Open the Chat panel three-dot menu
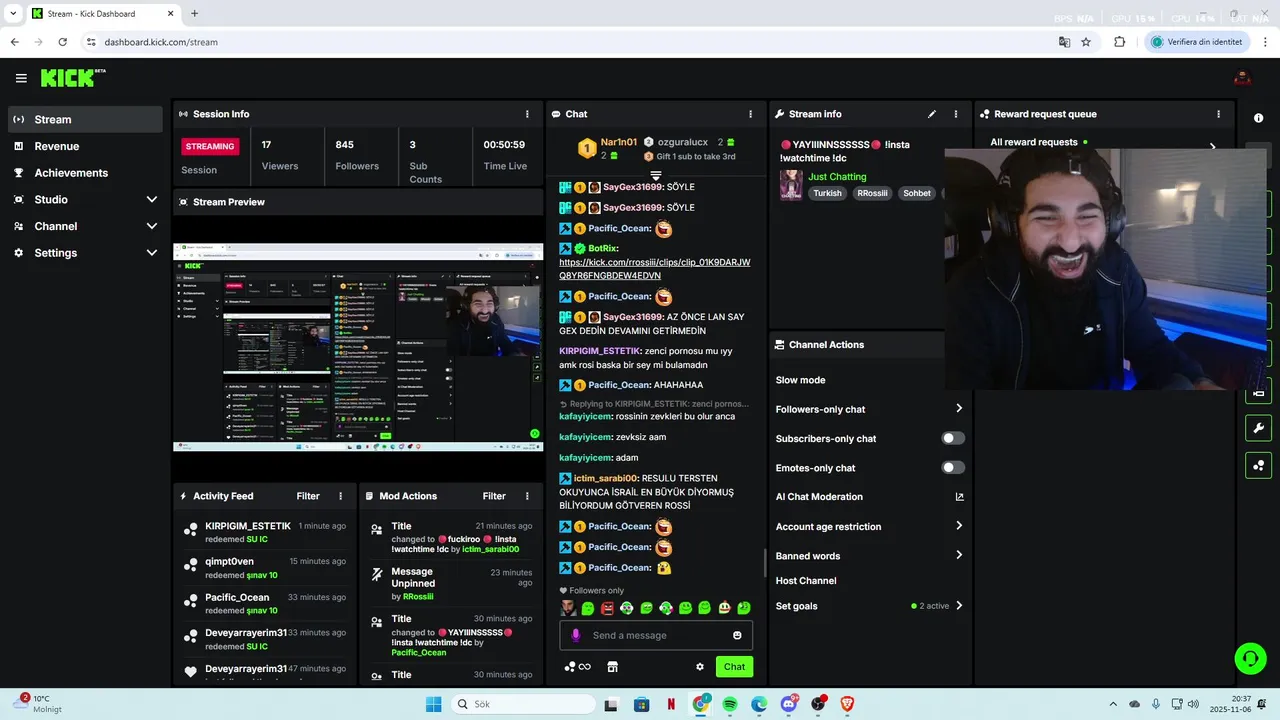Screen dimensions: 1280x720 point(750,114)
